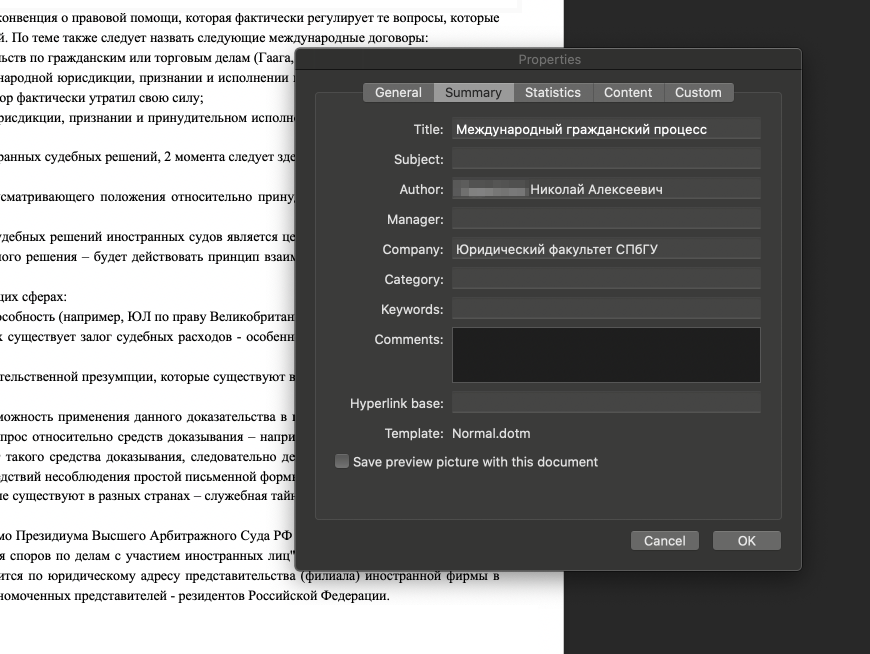Click the Hyperlink base field
870x654 pixels.
coord(606,403)
